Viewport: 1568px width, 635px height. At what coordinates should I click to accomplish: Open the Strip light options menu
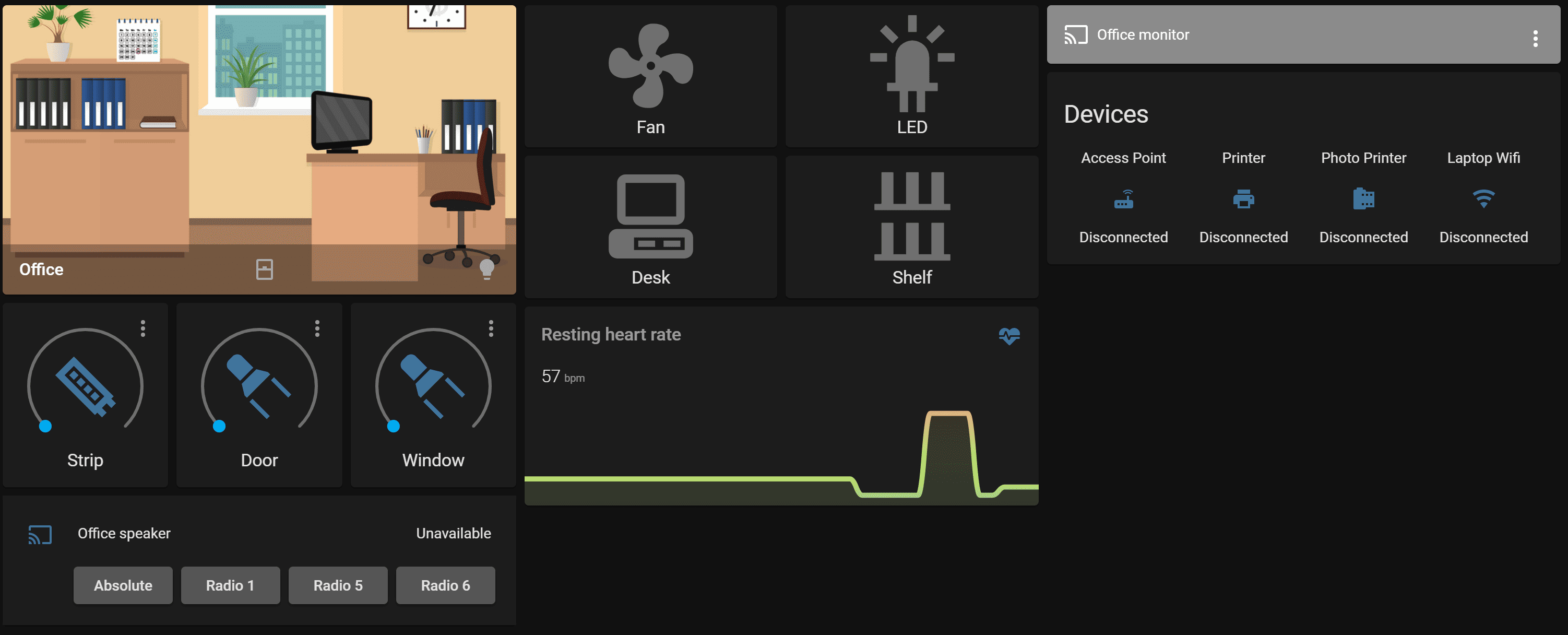click(144, 329)
